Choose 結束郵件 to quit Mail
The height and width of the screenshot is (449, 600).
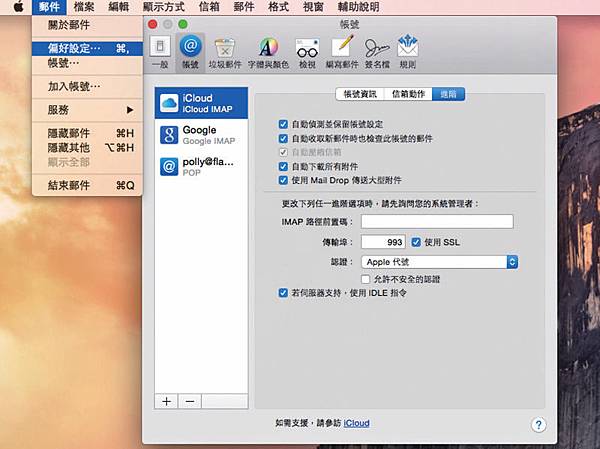point(87,186)
